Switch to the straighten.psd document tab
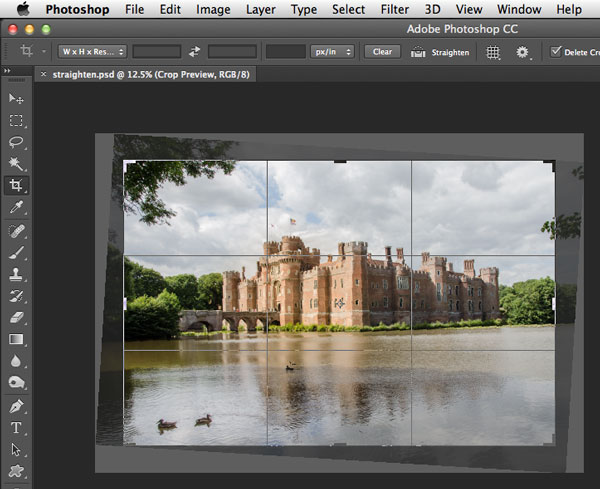Image resolution: width=600 pixels, height=489 pixels. (150, 74)
